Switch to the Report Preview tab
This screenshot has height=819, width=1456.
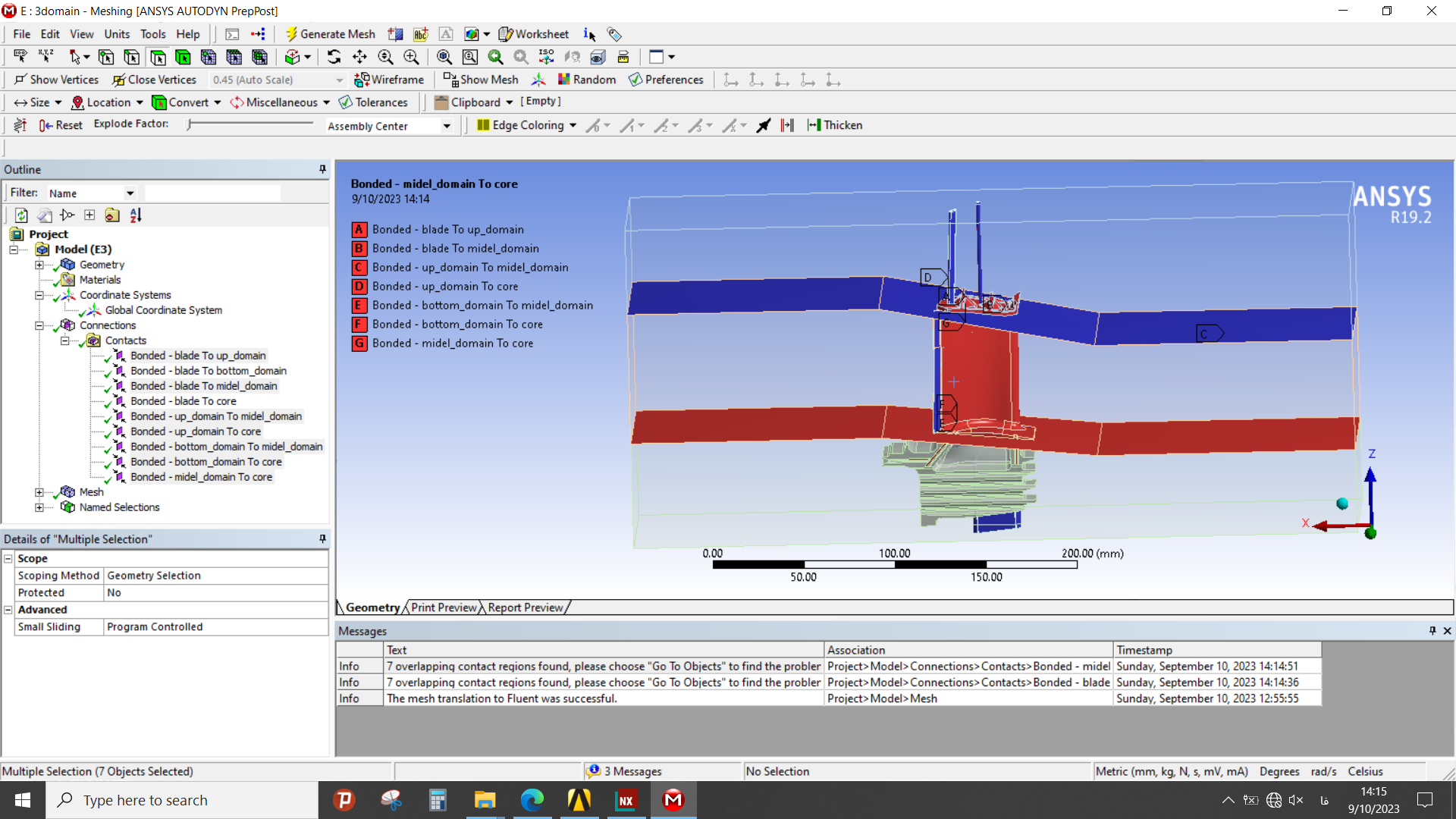[526, 607]
